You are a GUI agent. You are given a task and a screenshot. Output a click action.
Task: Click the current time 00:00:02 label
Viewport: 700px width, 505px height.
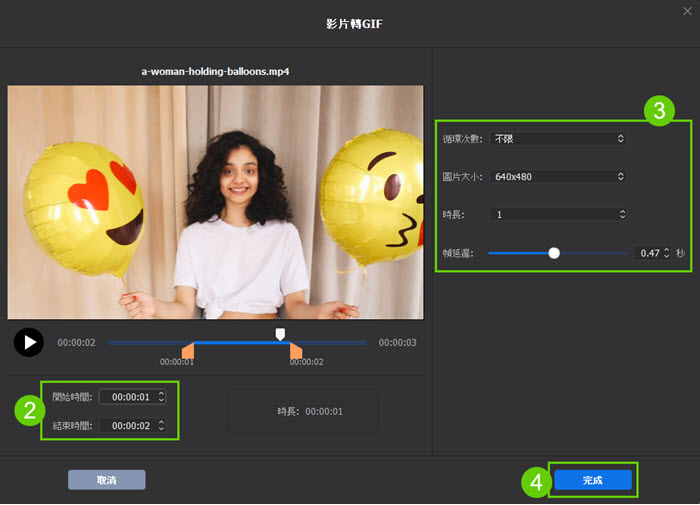pos(76,342)
